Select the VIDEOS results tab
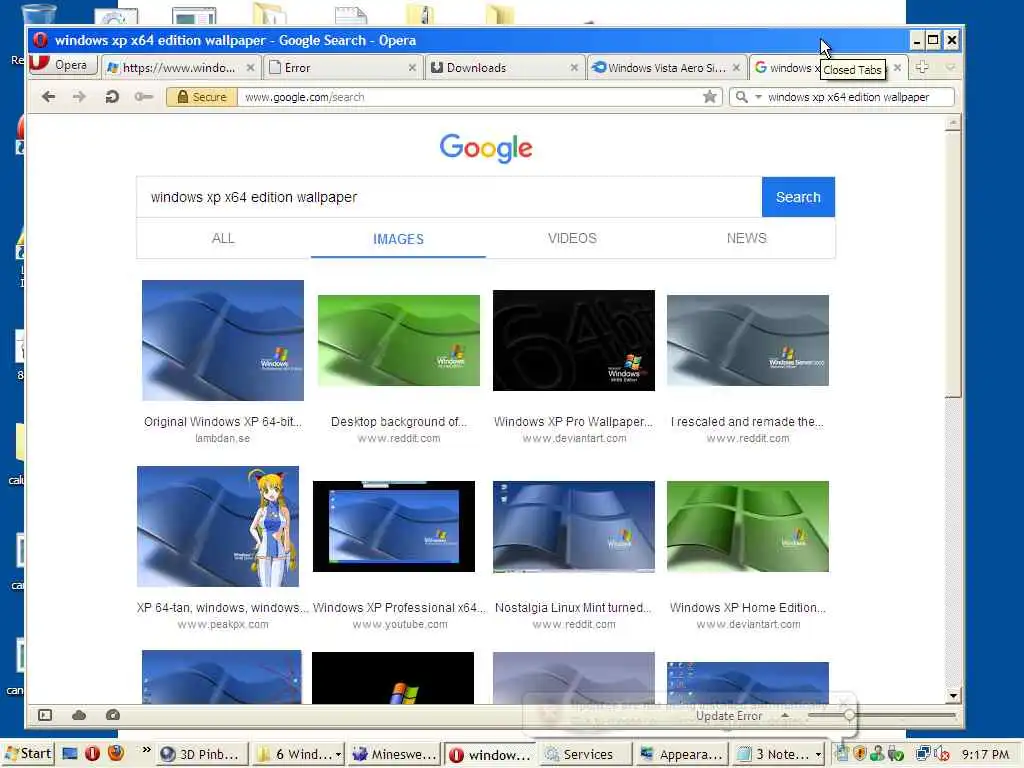 (x=572, y=238)
